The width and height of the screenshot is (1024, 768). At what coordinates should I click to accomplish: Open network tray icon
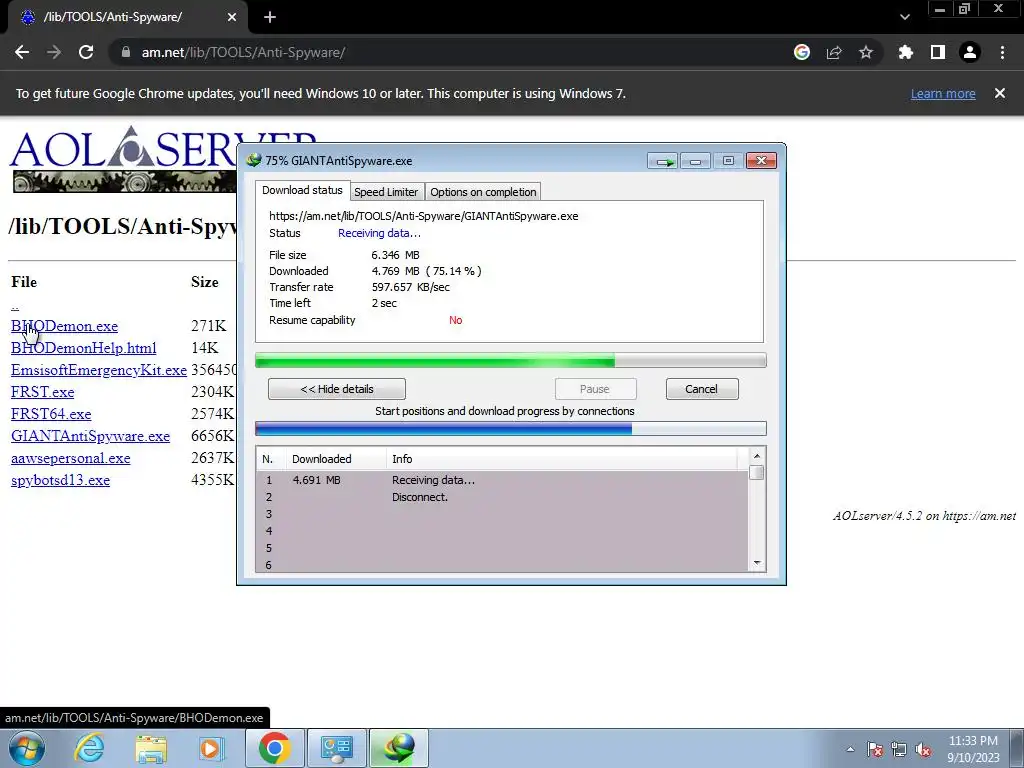coord(899,749)
